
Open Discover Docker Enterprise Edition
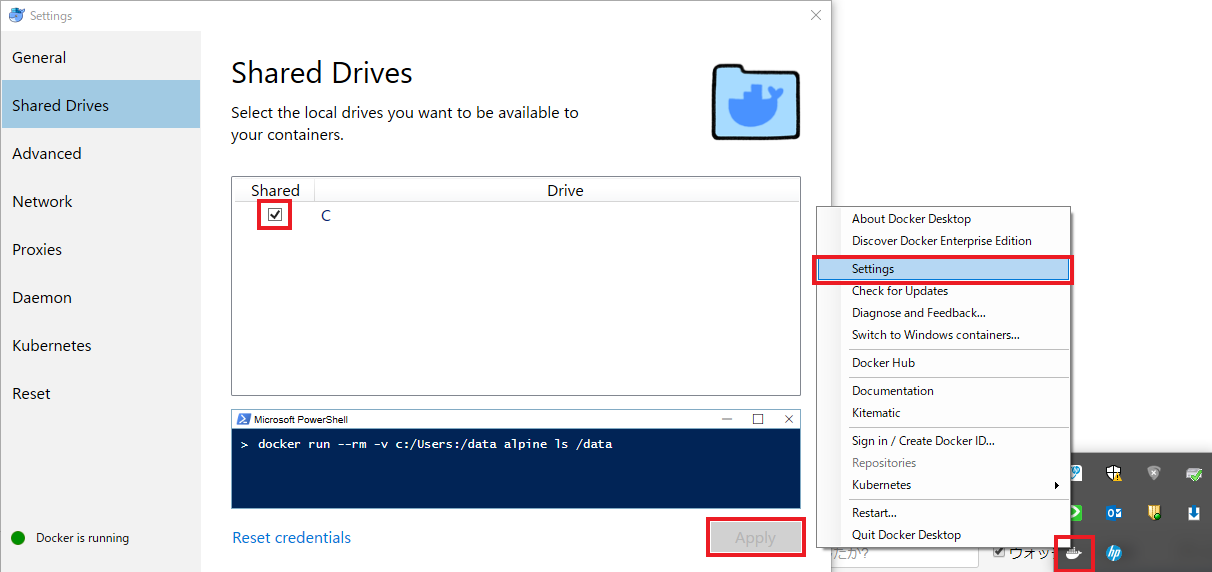click(x=943, y=241)
